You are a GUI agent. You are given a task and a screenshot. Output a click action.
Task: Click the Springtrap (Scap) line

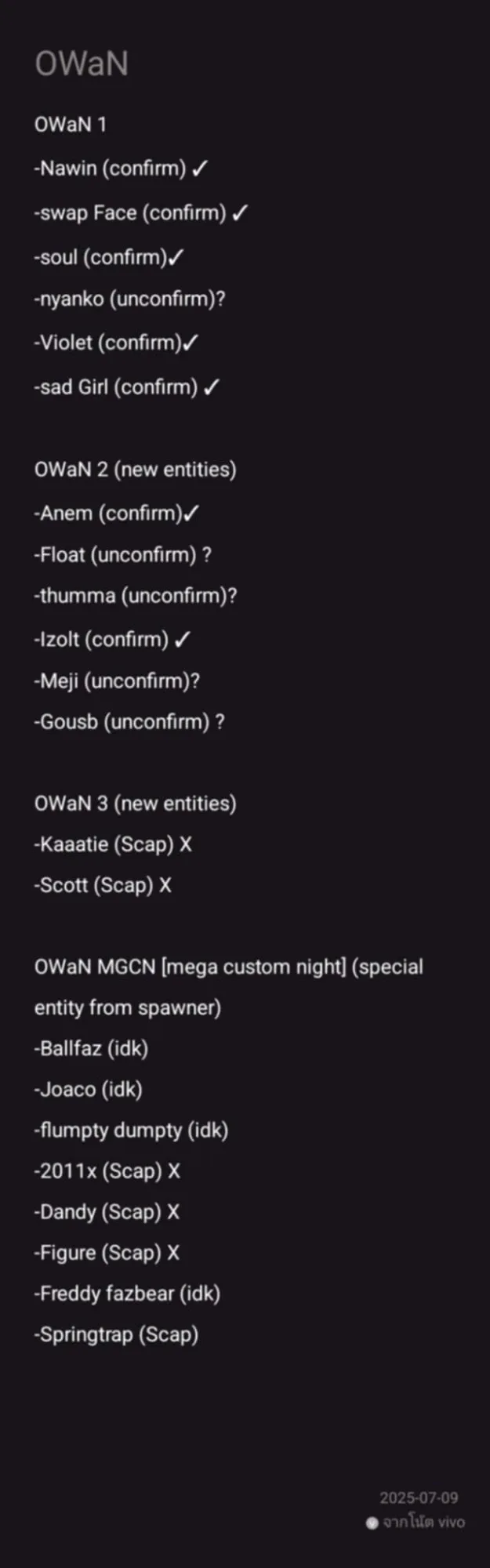[116, 1334]
